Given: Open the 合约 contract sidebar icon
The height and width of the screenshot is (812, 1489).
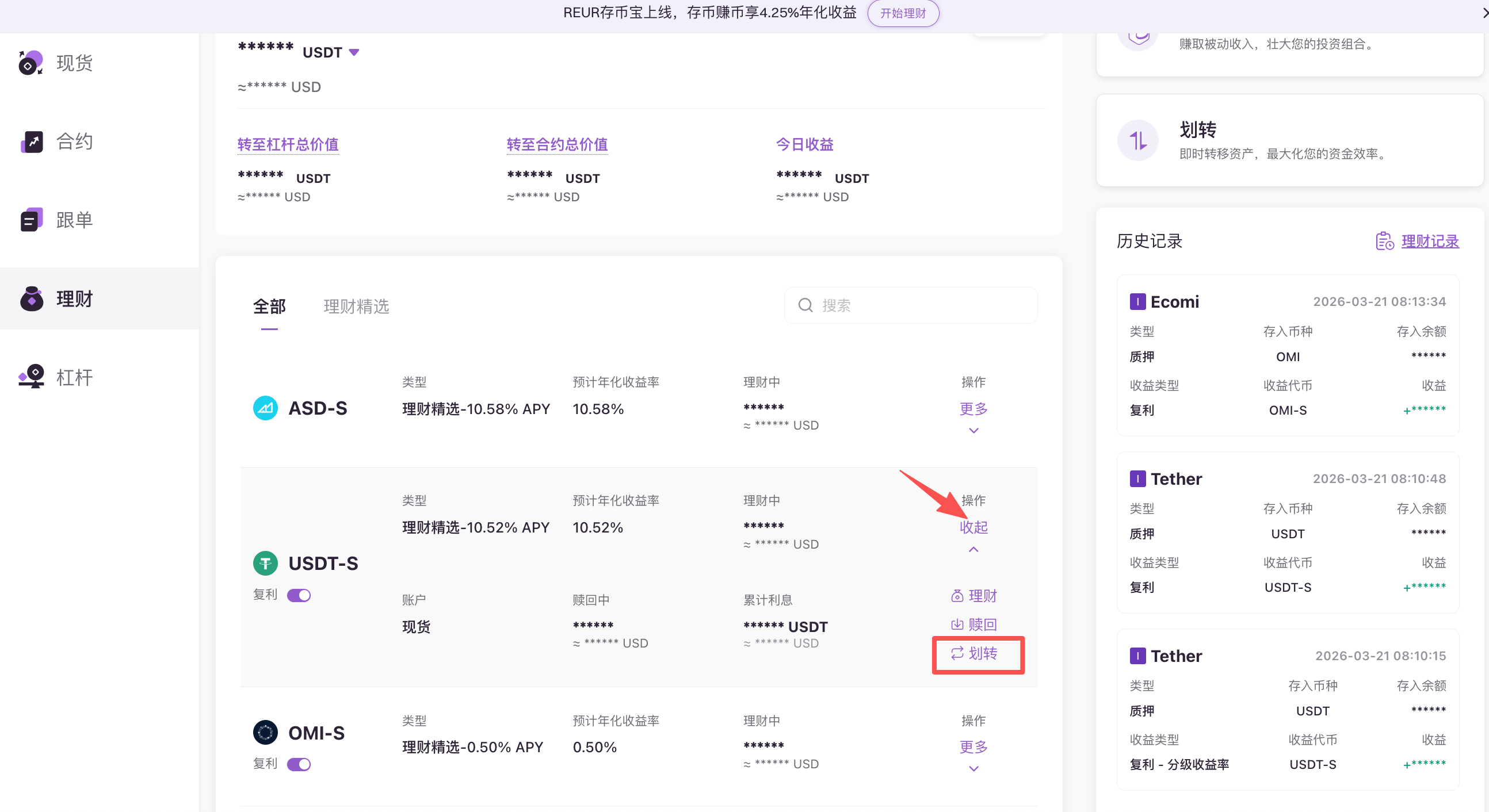Looking at the screenshot, I should tap(31, 141).
